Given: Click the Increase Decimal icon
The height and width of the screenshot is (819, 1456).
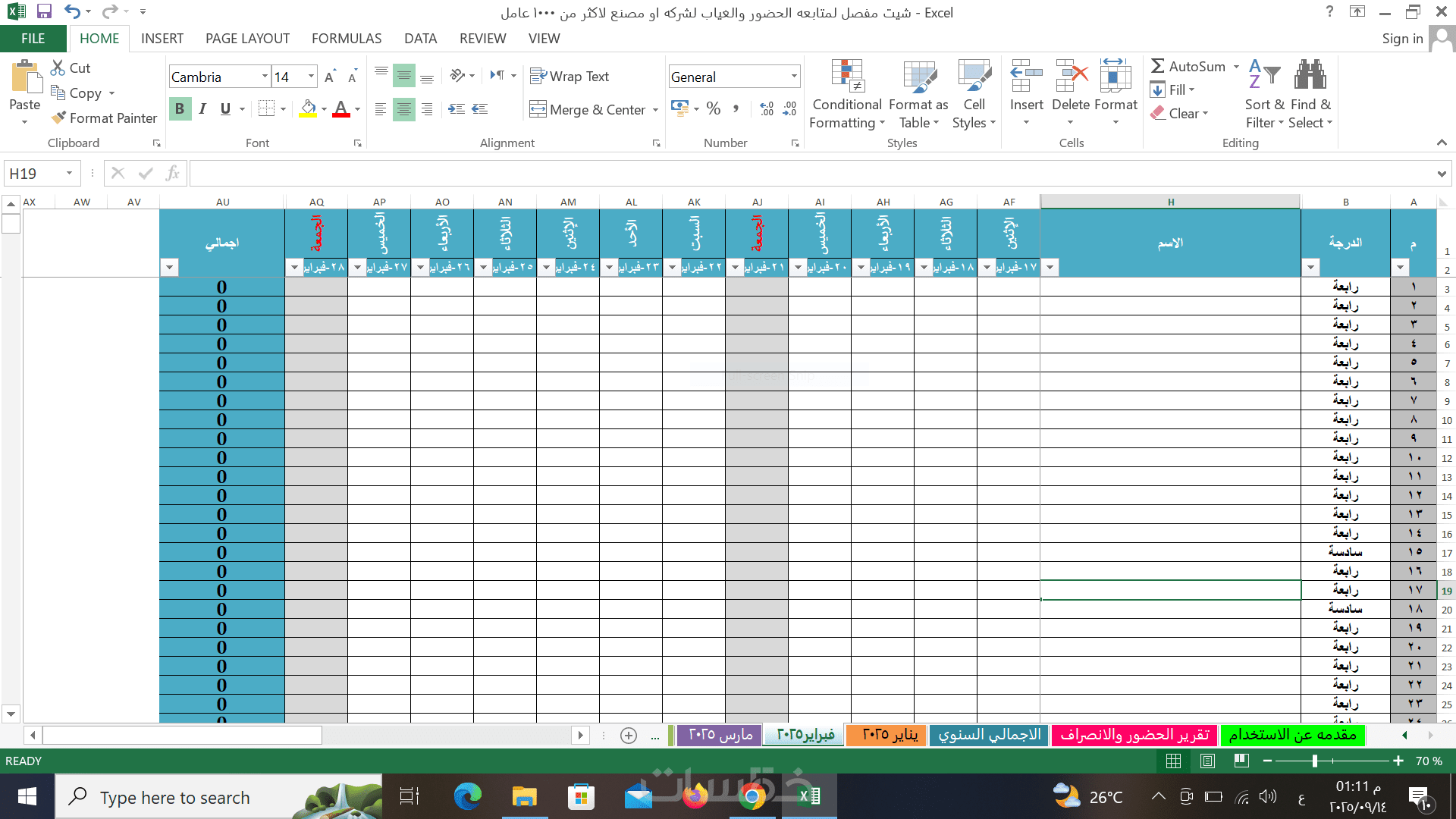Looking at the screenshot, I should tap(767, 109).
